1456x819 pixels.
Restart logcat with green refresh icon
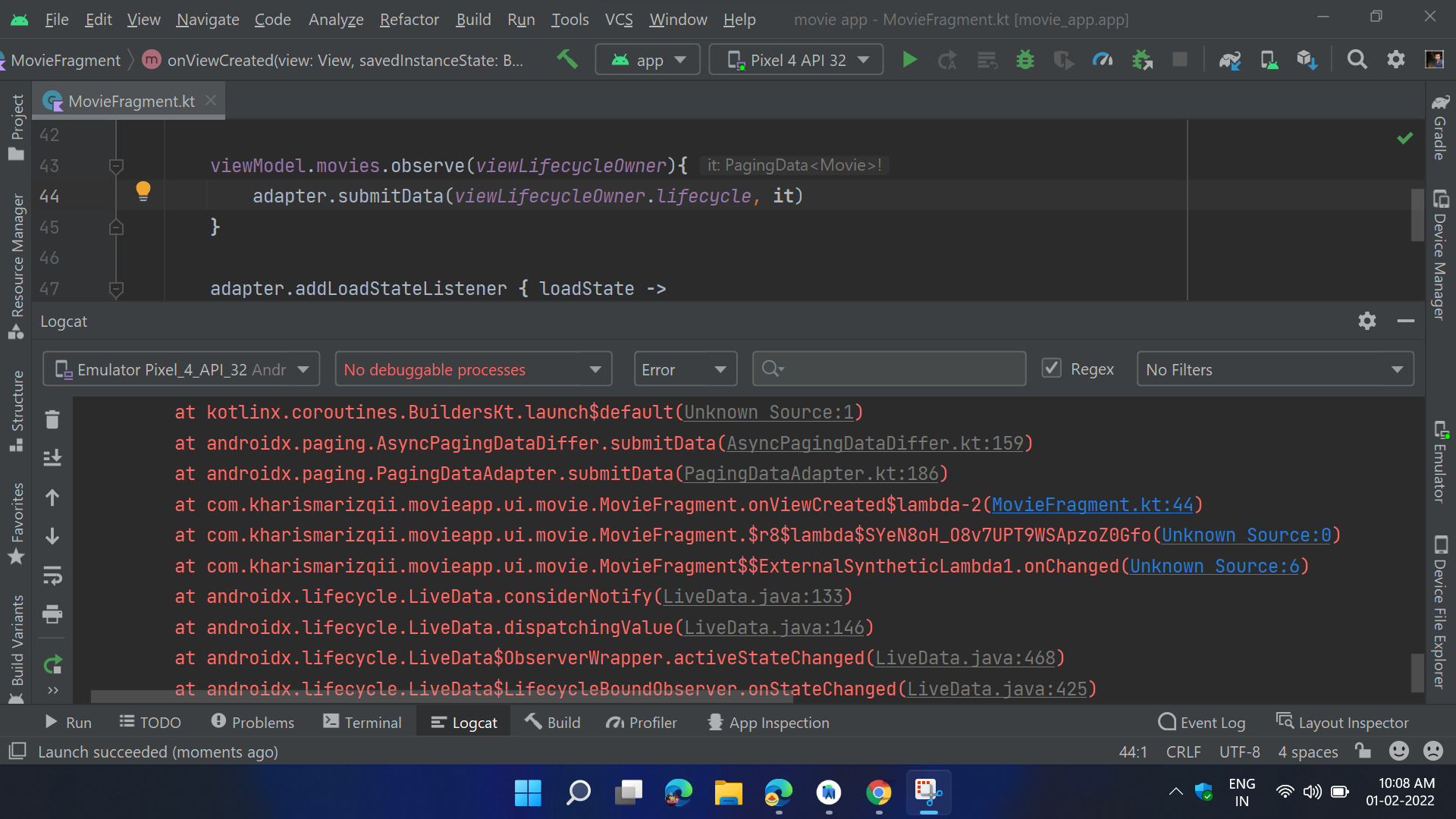click(x=52, y=664)
